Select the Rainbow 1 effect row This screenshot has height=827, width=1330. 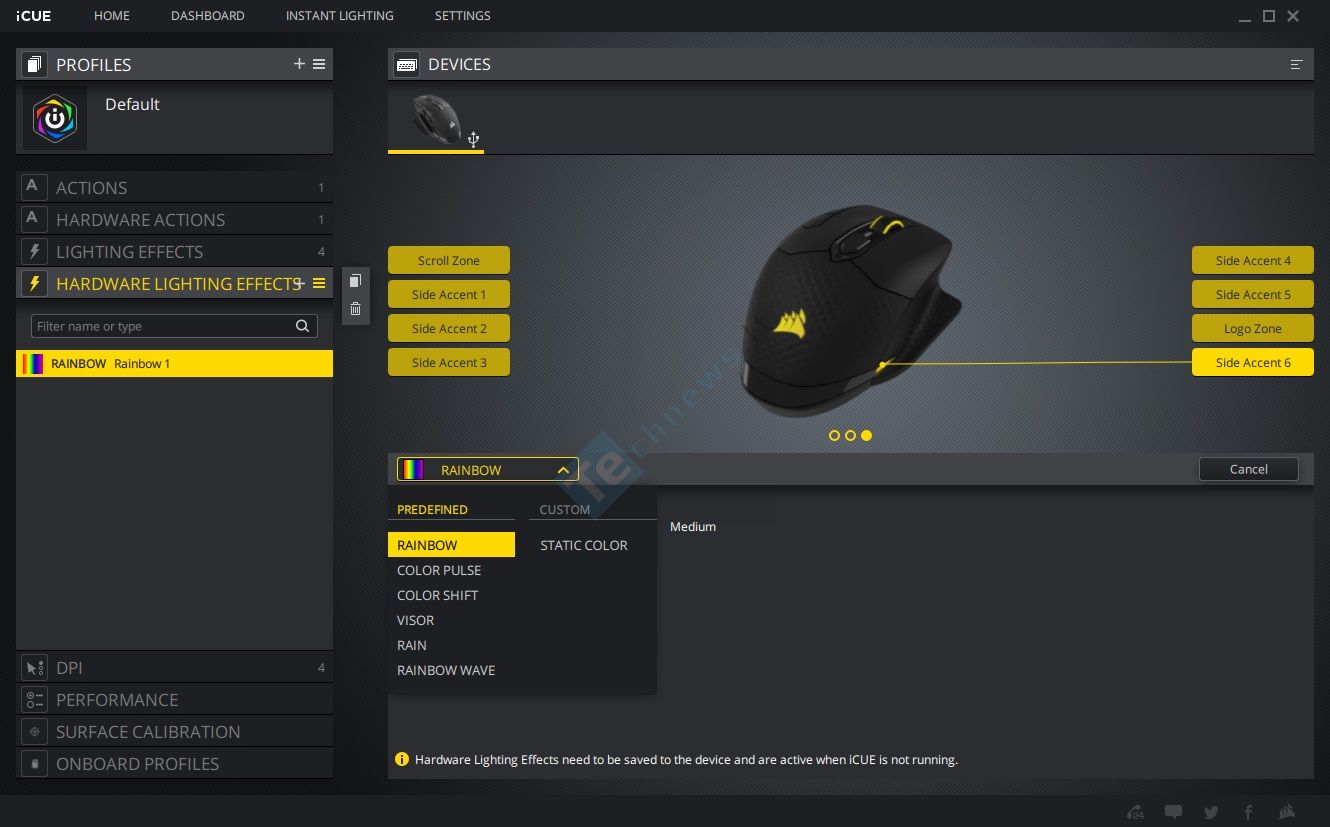coord(174,363)
